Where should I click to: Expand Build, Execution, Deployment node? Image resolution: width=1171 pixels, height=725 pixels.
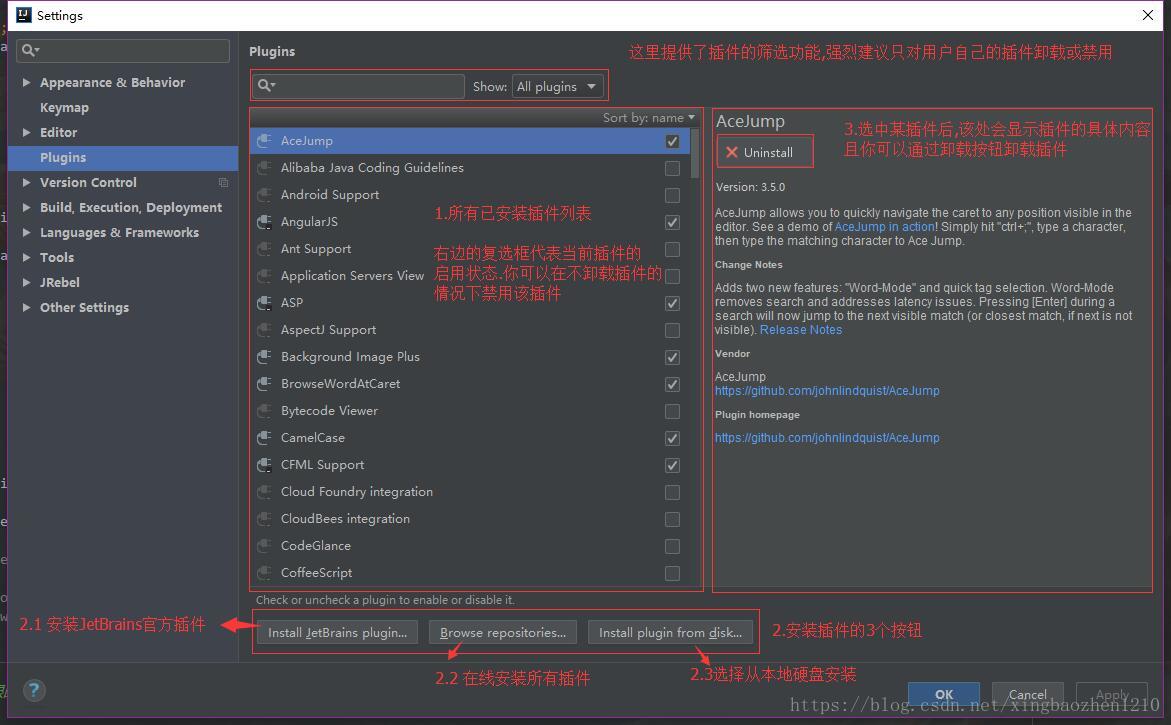pos(26,207)
